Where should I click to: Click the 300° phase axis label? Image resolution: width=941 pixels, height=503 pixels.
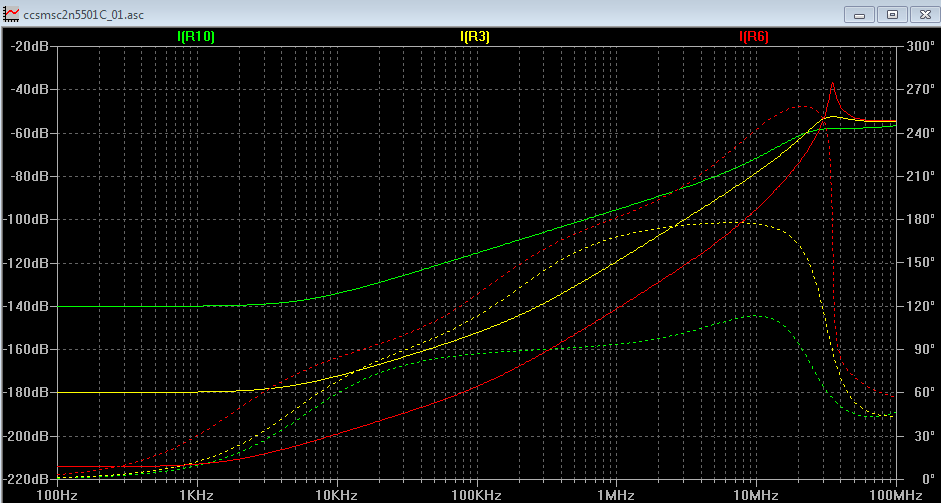920,46
